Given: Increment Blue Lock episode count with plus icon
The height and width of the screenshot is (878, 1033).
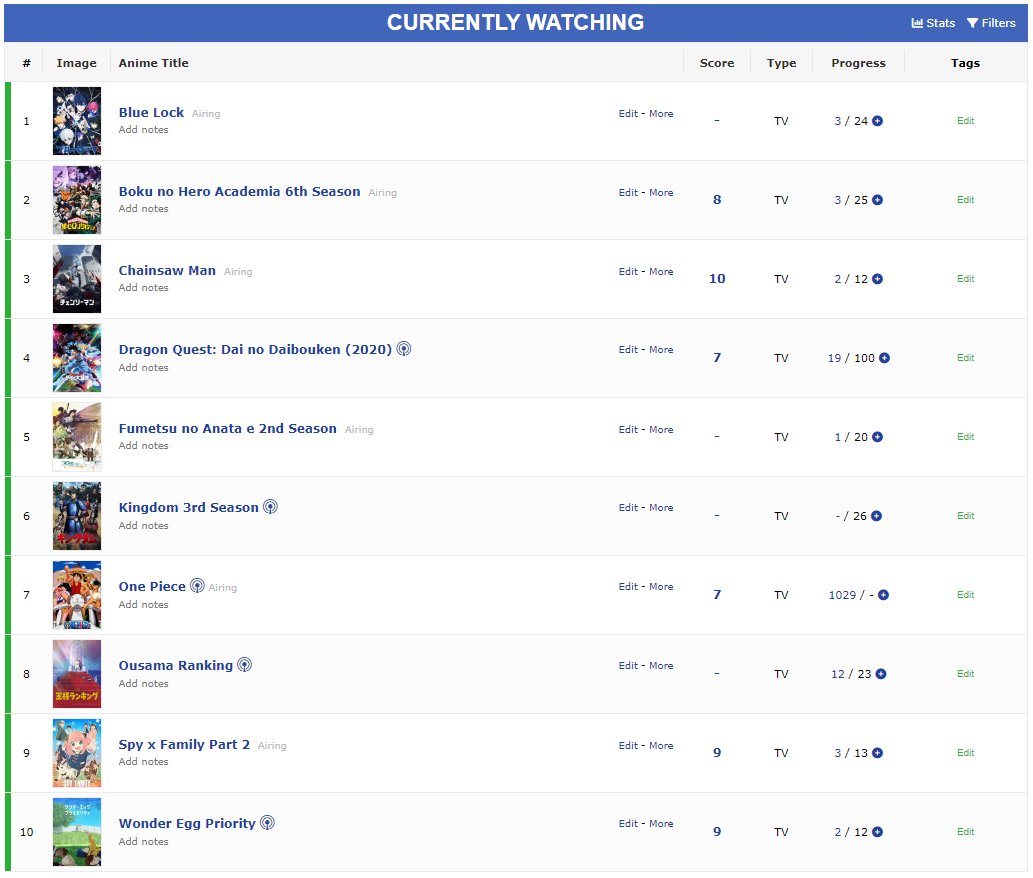Looking at the screenshot, I should pyautogui.click(x=879, y=120).
